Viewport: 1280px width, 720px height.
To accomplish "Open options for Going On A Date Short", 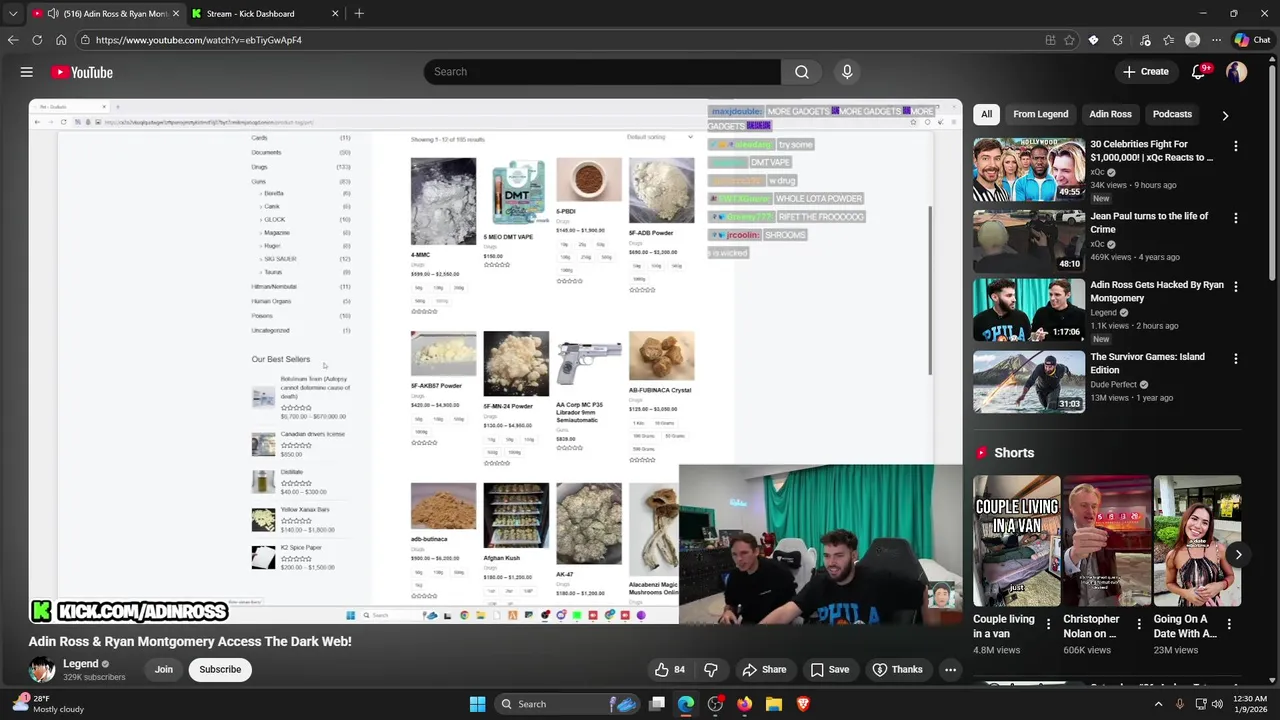I will [x=1229, y=624].
